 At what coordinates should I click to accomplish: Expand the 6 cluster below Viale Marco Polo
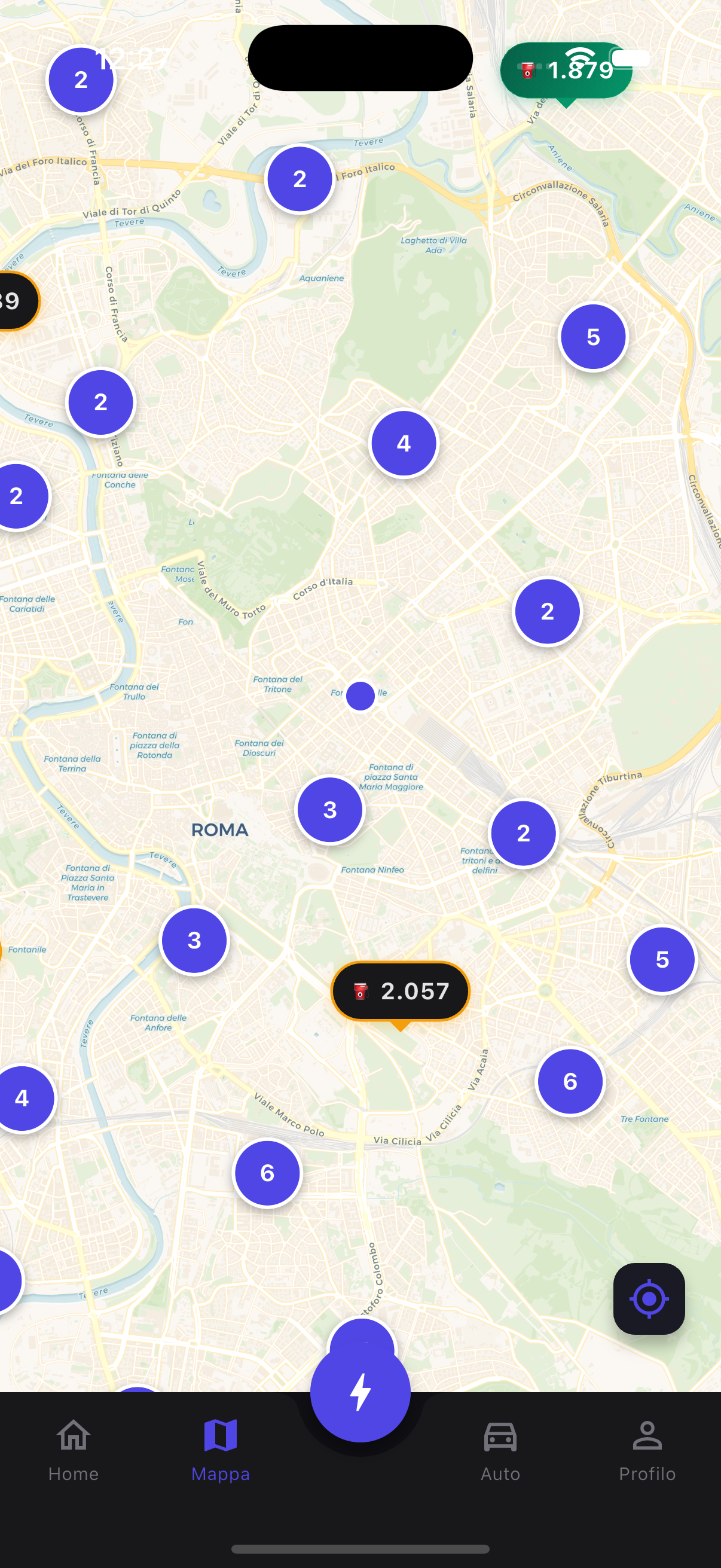pyautogui.click(x=267, y=1173)
